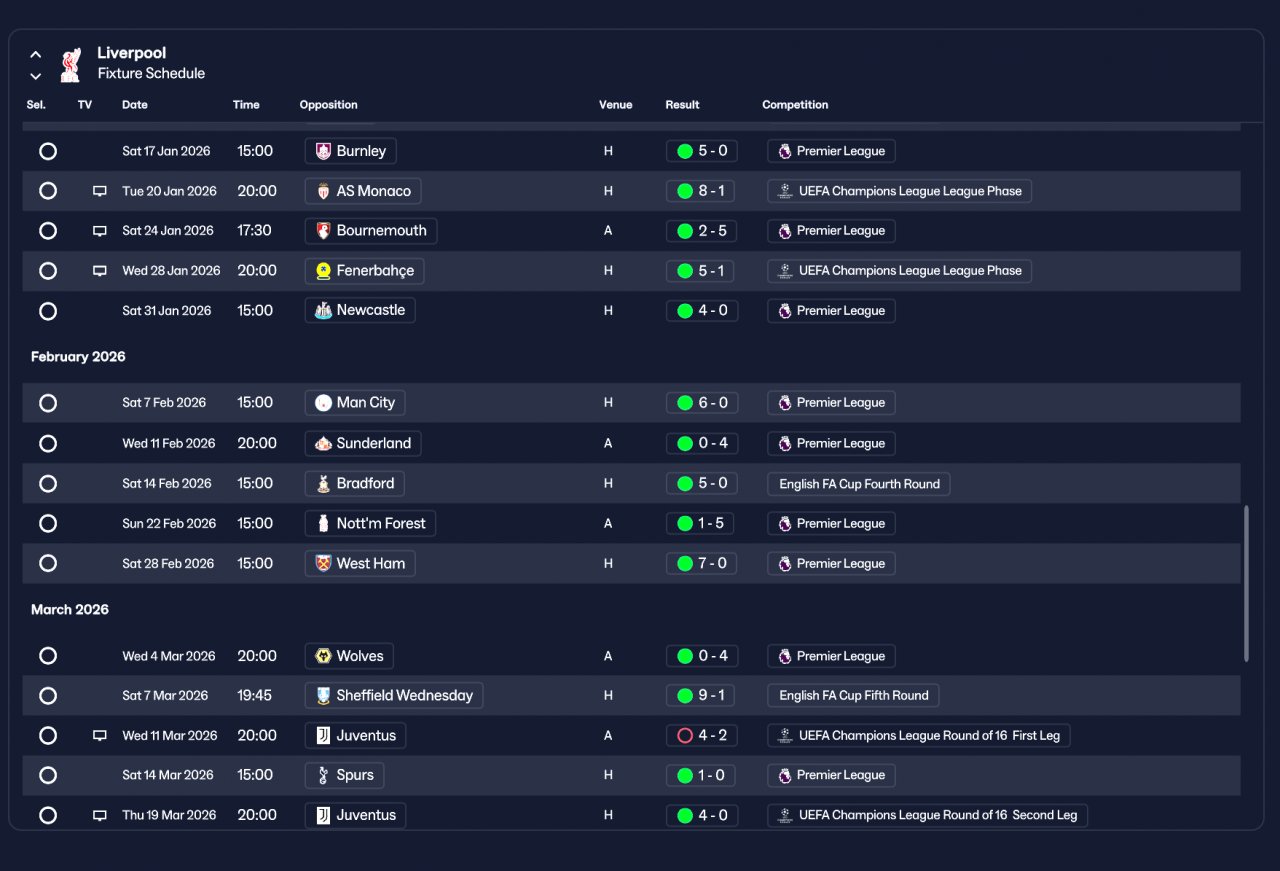The image size is (1280, 871).
Task: Select the West Ham fixture radio button
Action: pyautogui.click(x=48, y=563)
